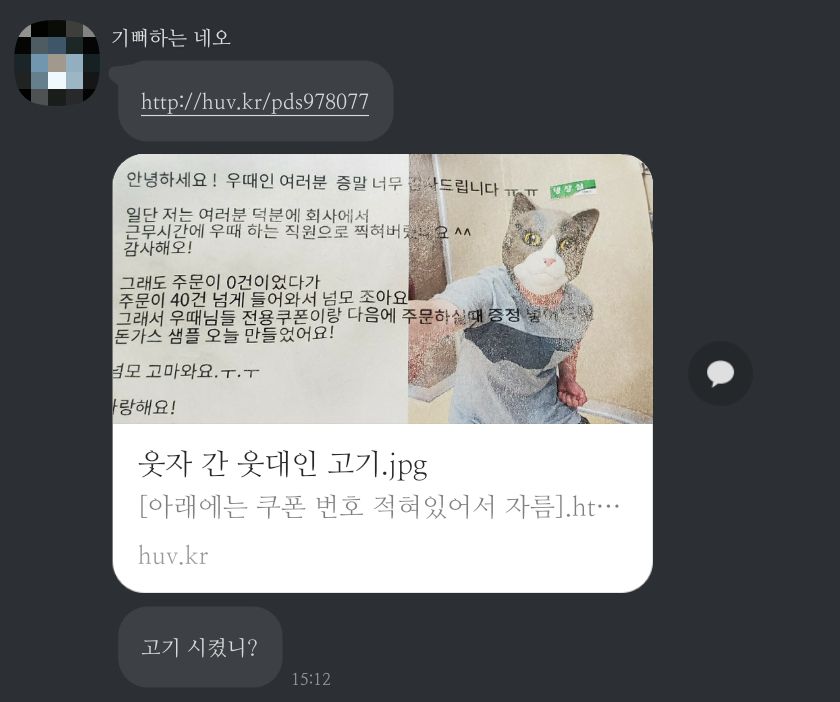Select sender name 기뻐하는 네오
This screenshot has width=840, height=702.
point(171,38)
